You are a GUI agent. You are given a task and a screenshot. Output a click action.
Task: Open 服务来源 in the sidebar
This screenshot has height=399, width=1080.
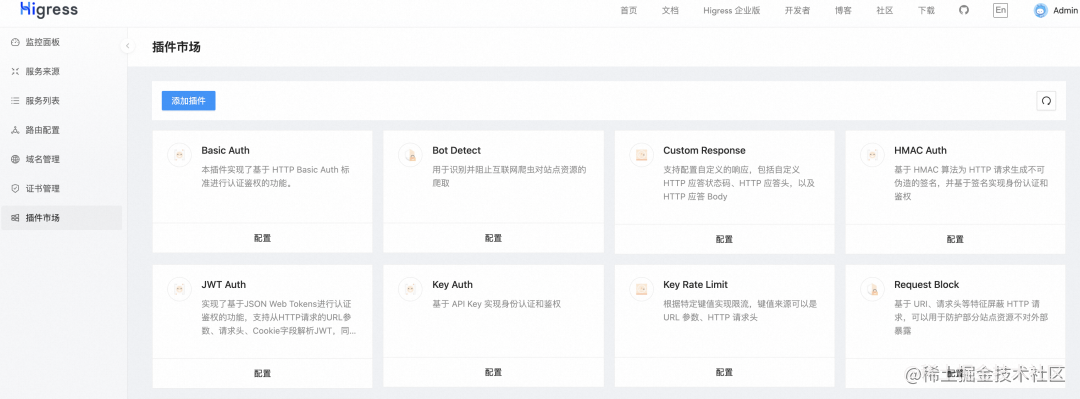[x=61, y=72]
